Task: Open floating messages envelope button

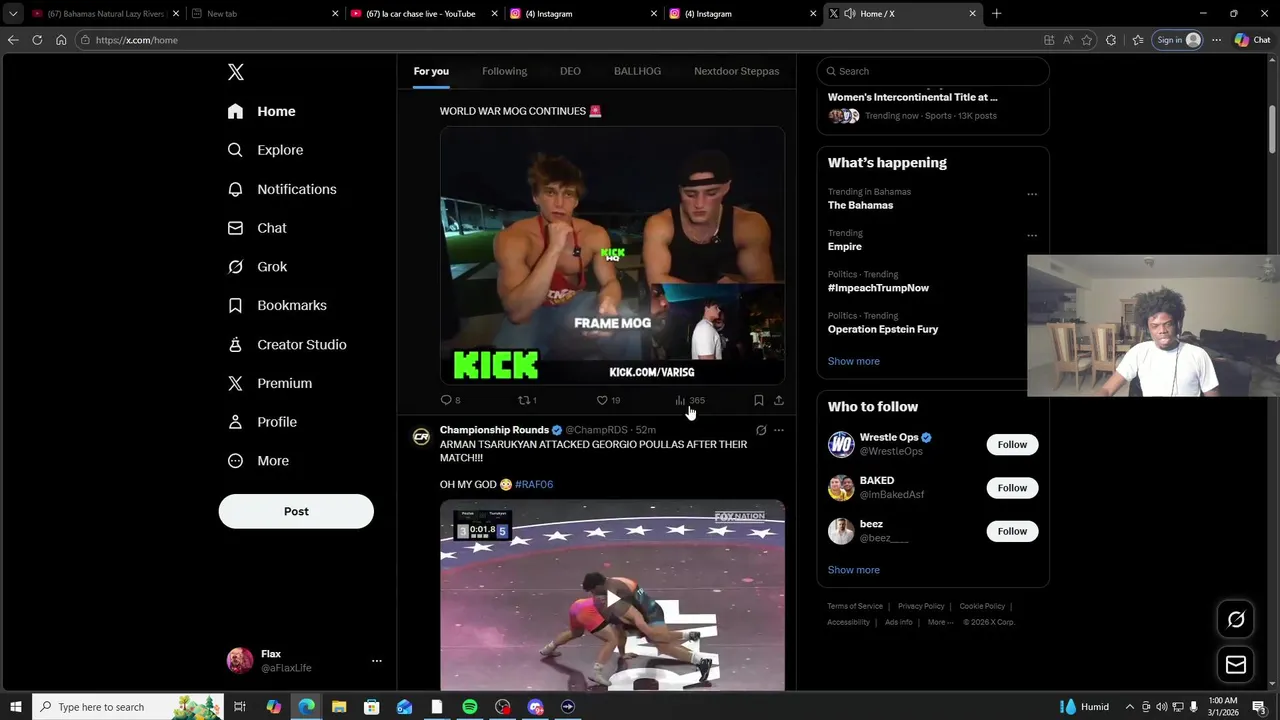Action: pos(1236,665)
